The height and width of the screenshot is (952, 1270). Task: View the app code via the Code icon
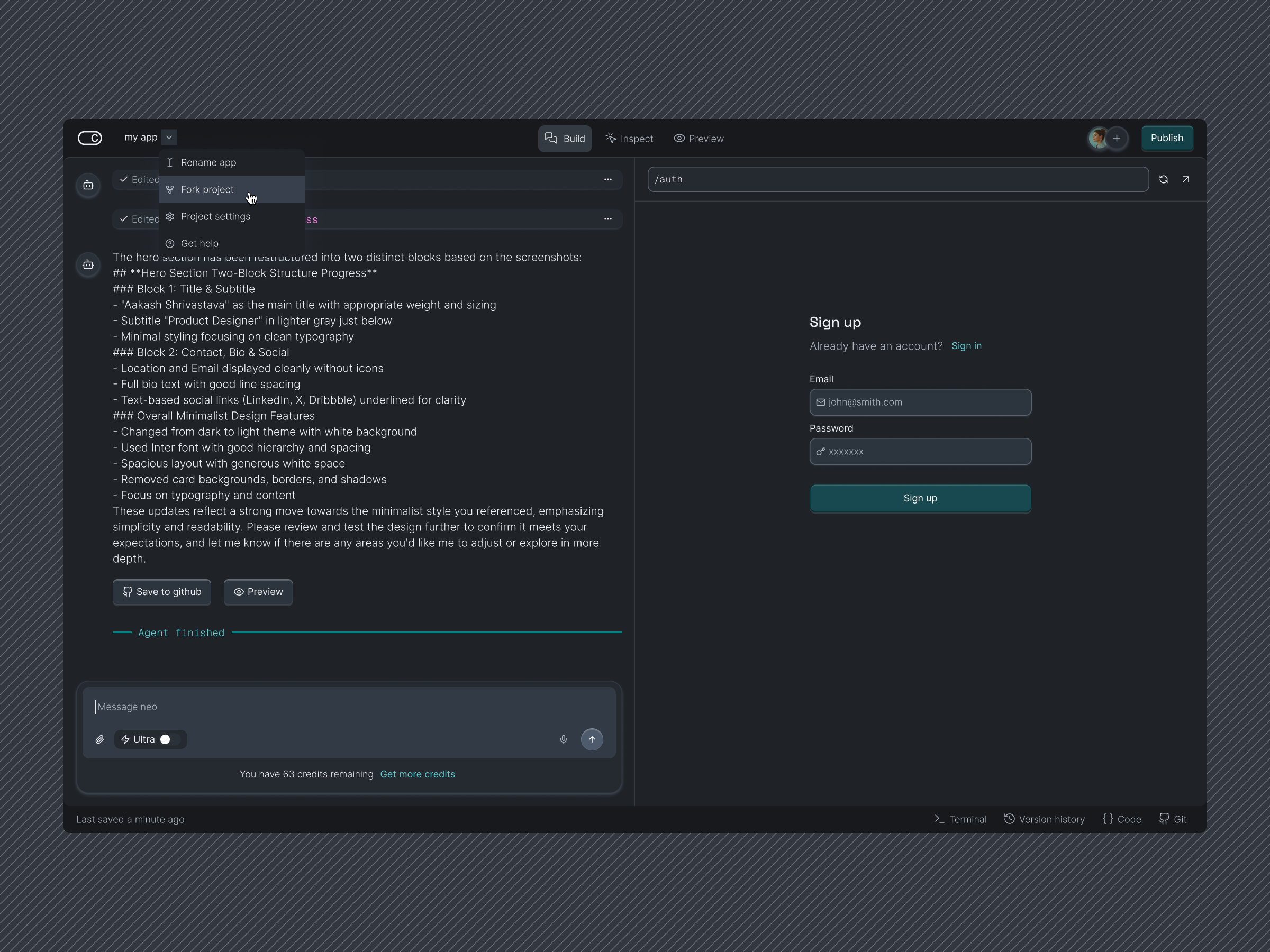(1122, 819)
